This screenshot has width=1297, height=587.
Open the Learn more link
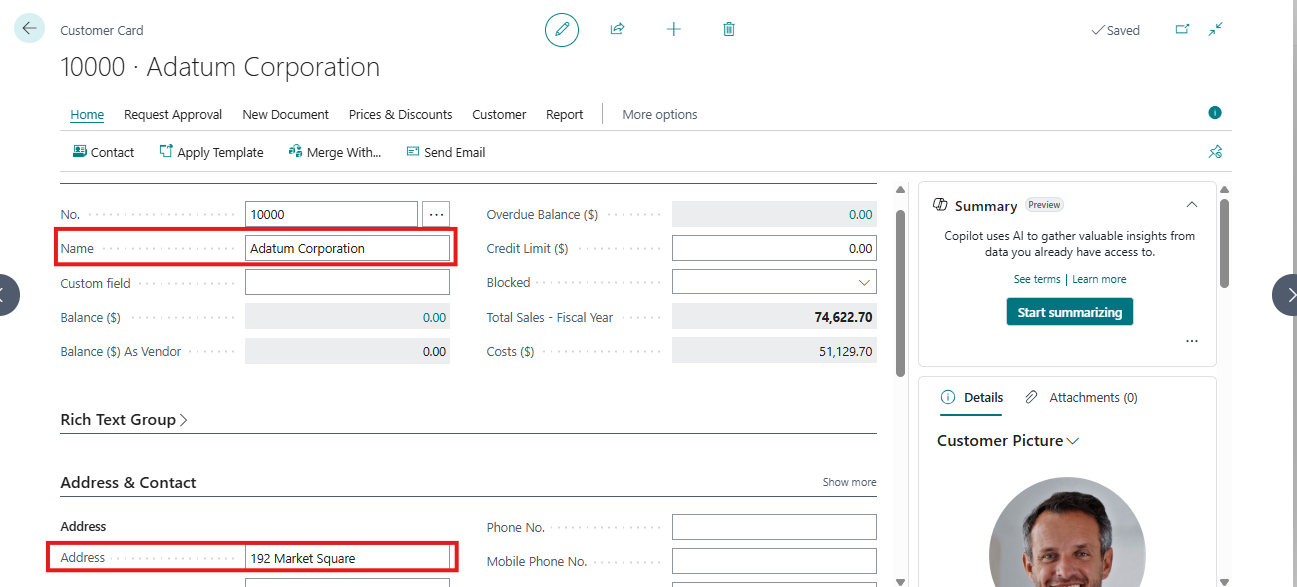click(1099, 280)
